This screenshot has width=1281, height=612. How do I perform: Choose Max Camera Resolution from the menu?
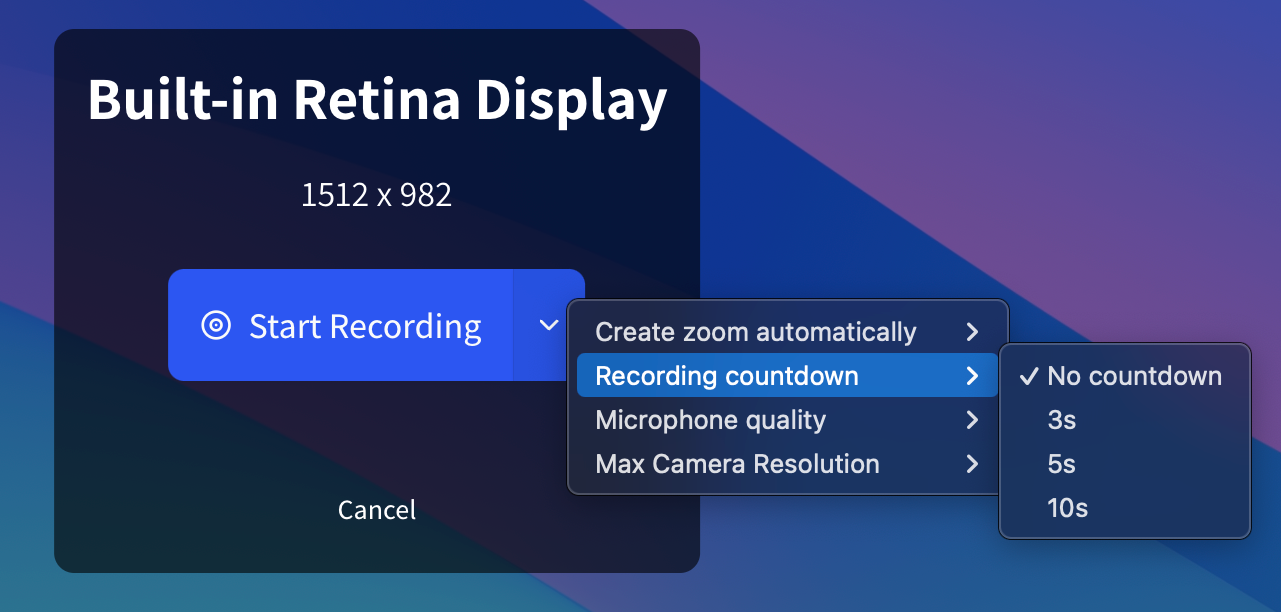(737, 464)
